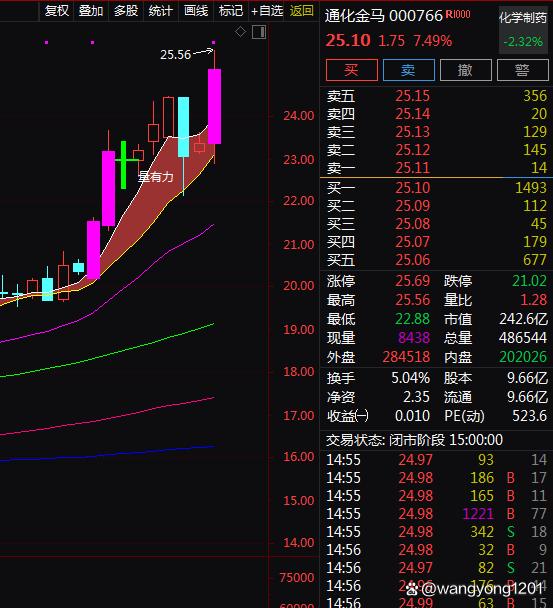
Task: Select the 14:55 tick with volume 1221
Action: 436,514
